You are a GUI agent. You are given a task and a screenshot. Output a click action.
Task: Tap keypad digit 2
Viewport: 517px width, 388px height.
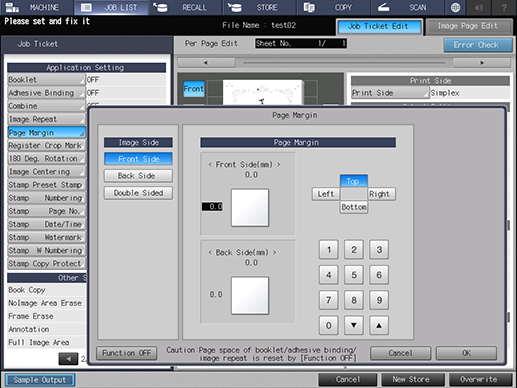coord(354,249)
